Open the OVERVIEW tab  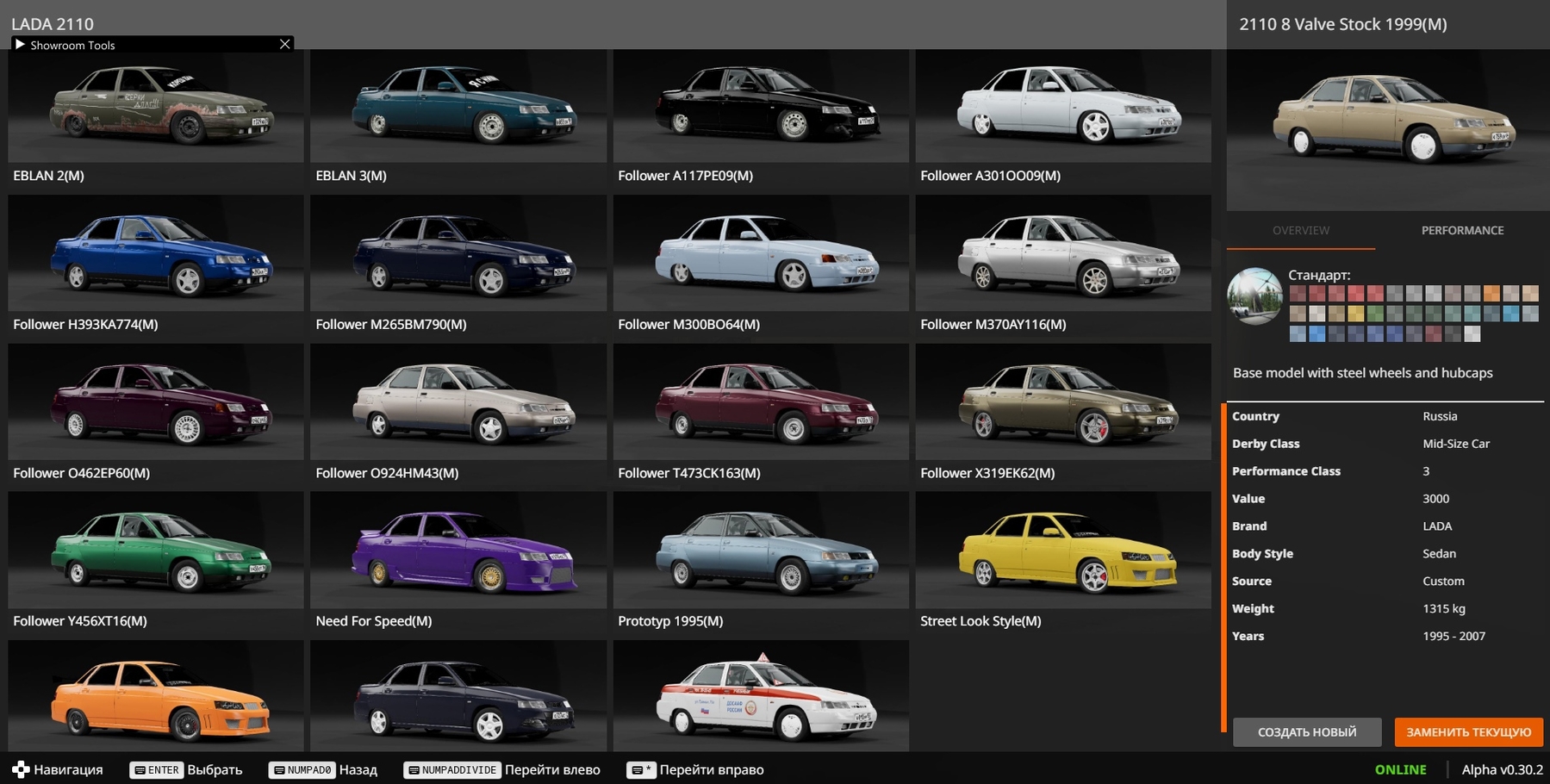pos(1300,230)
